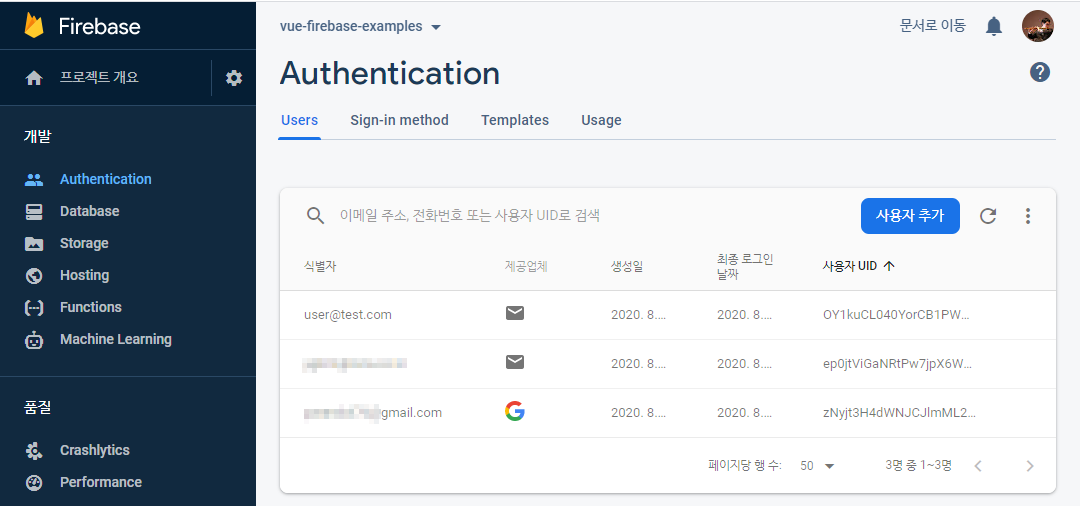This screenshot has width=1080, height=506.
Task: Click created date in user@test.com row
Action: [638, 315]
